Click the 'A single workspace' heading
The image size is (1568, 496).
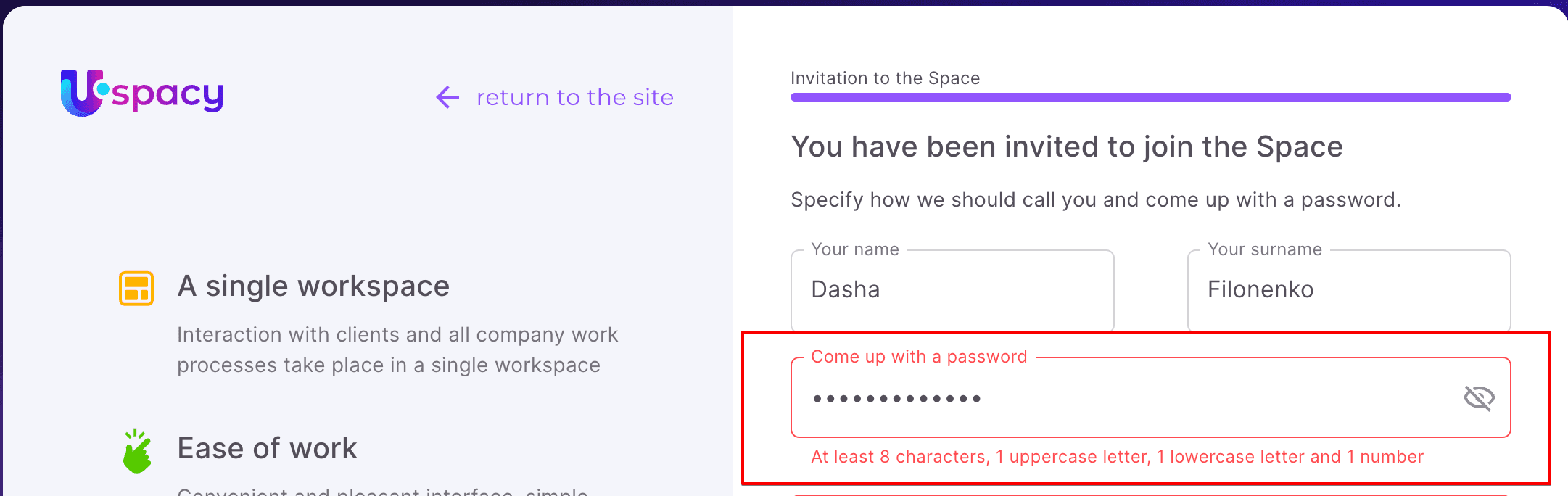point(313,286)
